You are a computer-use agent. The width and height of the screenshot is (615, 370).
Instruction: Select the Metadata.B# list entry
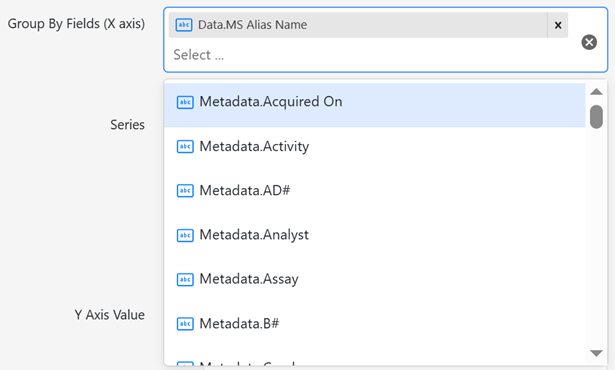(x=375, y=324)
